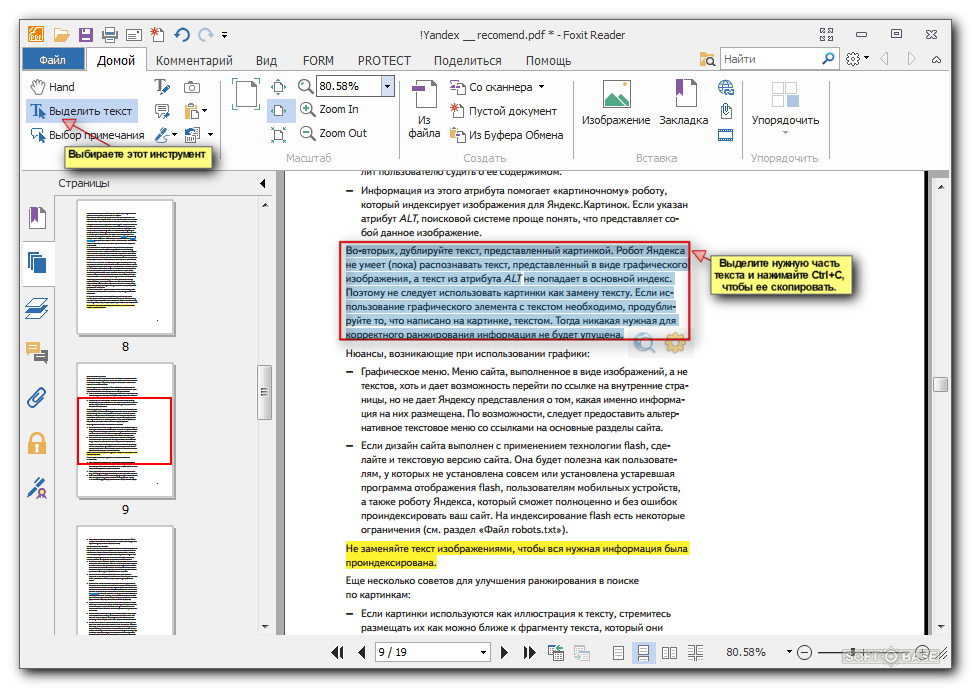
Task: Click the advanced search folder icon
Action: (x=707, y=59)
